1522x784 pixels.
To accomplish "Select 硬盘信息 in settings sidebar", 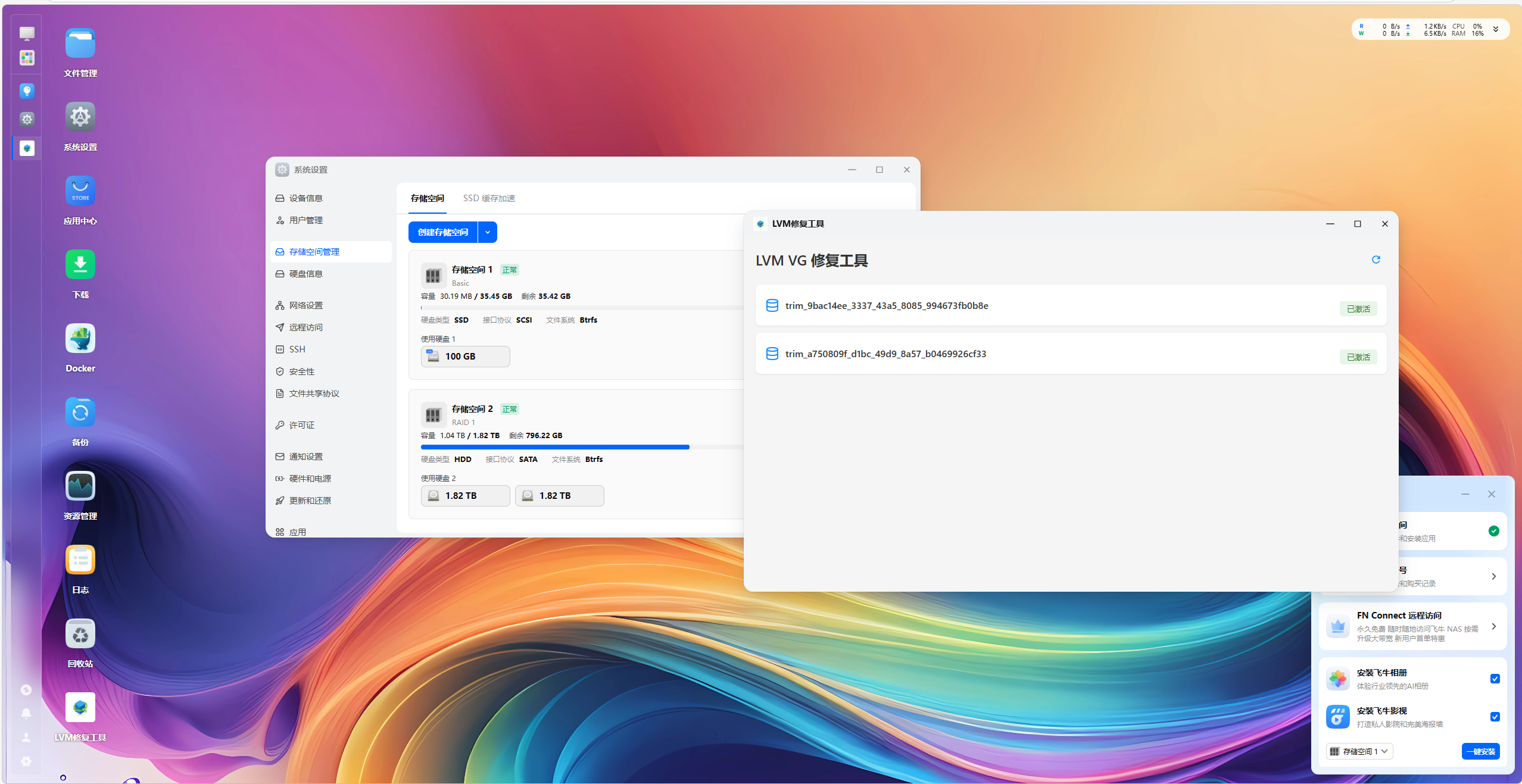I will [x=305, y=274].
